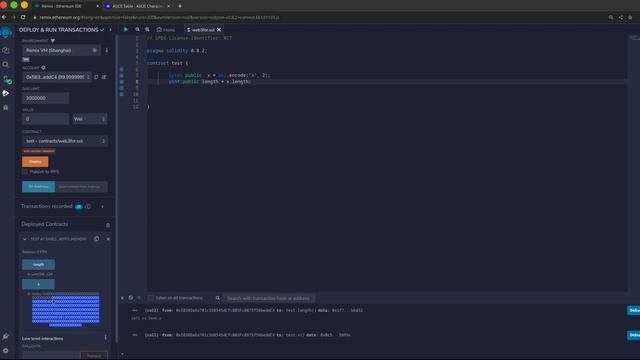640x360 pixels.
Task: Open the Plugin Manager icon
Action: [x=6, y=336]
